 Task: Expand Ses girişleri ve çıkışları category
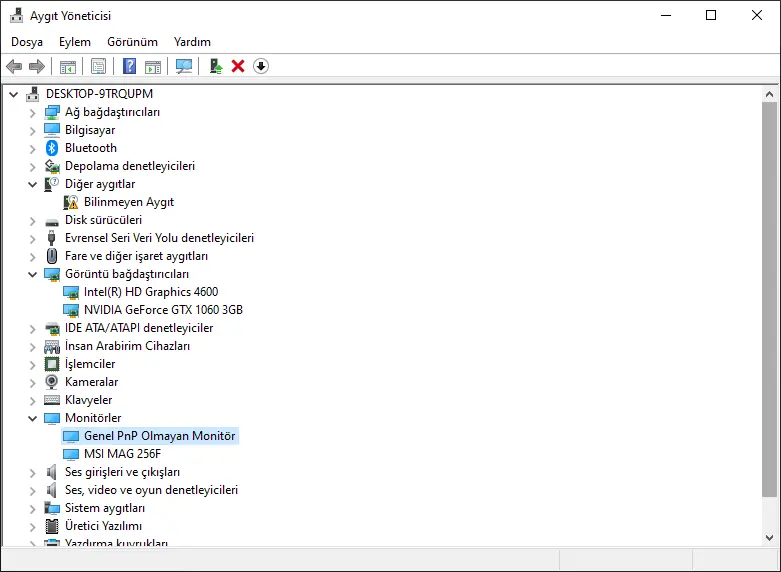pos(32,473)
